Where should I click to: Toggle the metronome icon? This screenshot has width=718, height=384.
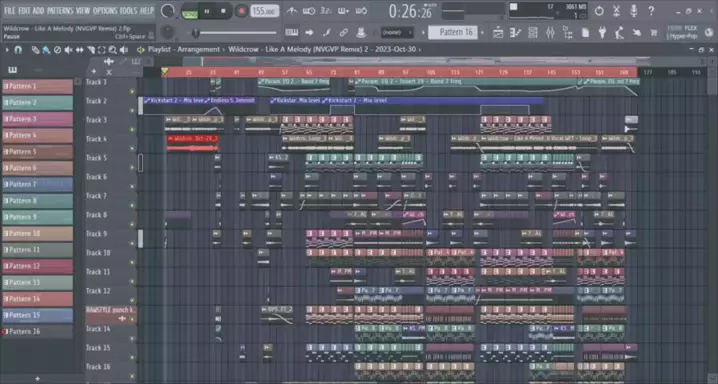click(292, 11)
